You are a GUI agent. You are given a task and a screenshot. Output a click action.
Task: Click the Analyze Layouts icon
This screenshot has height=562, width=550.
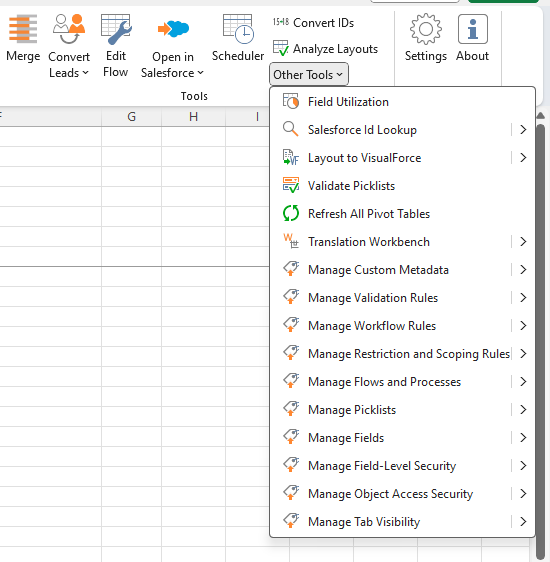click(x=281, y=48)
